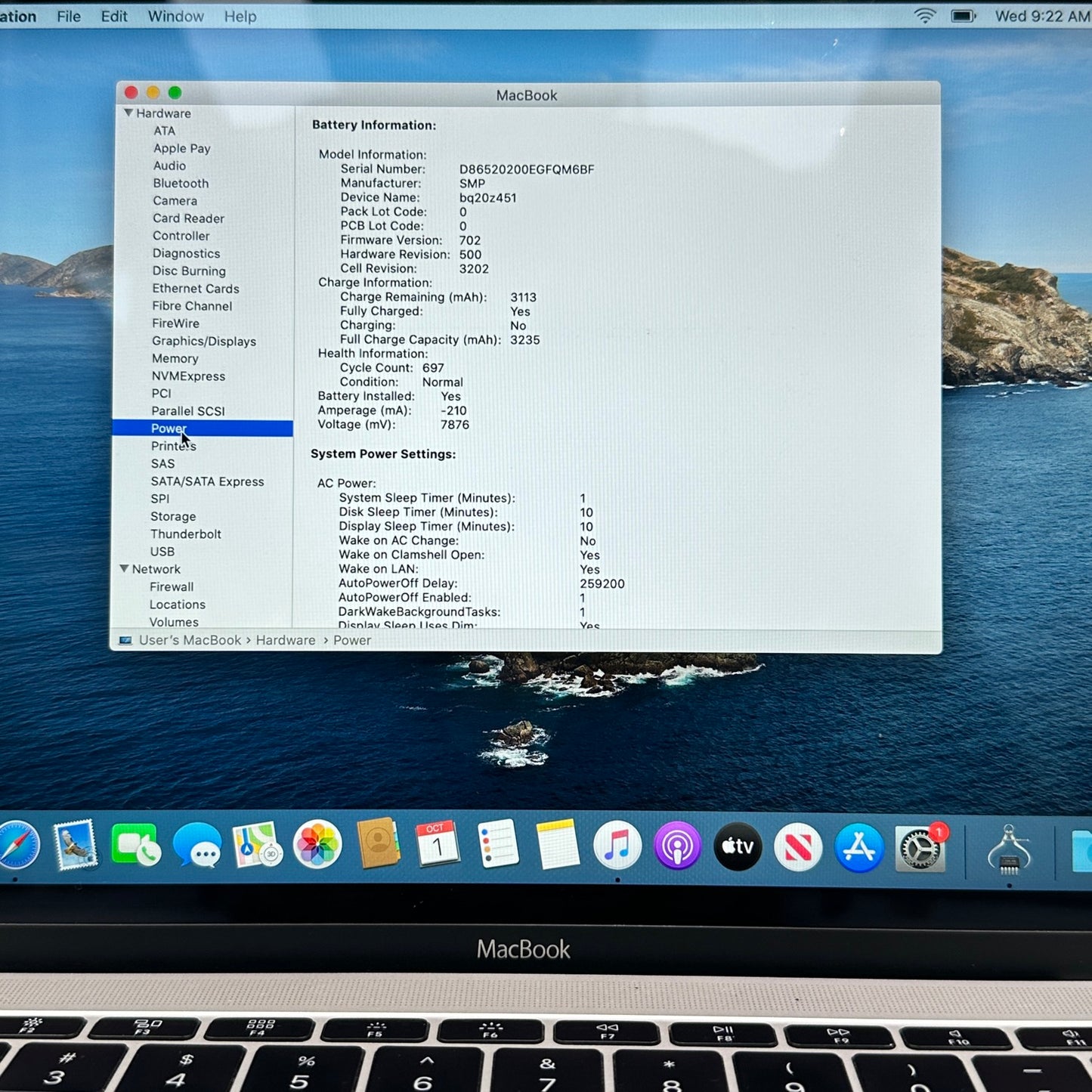Launch Safari from the Dock
The height and width of the screenshot is (1092, 1092).
(x=17, y=846)
